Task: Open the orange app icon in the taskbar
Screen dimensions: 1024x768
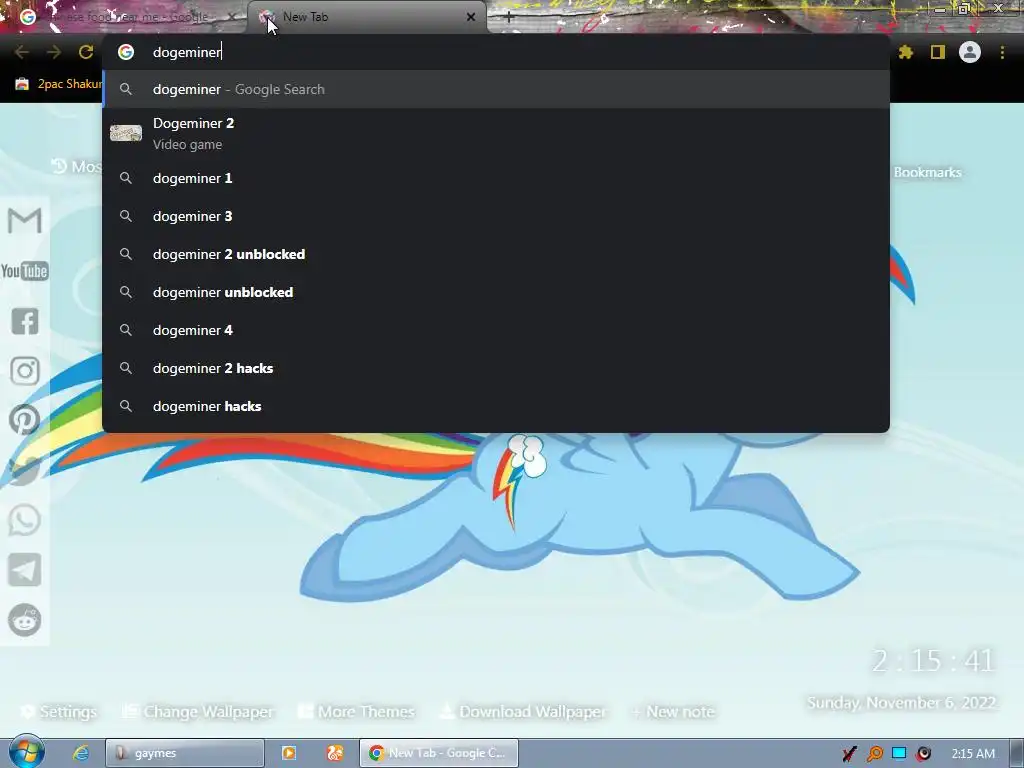Action: [335, 753]
